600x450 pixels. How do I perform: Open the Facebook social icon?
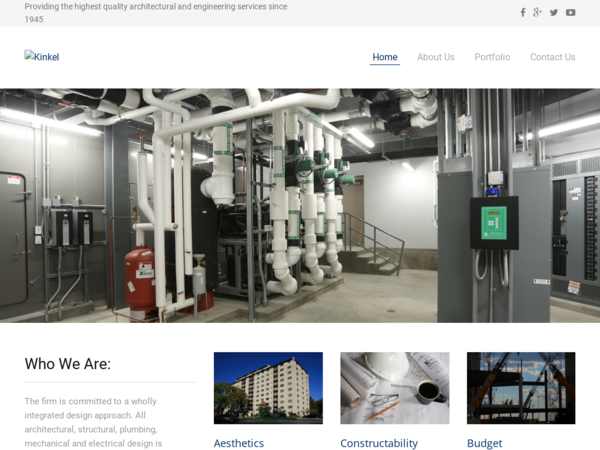(x=523, y=13)
